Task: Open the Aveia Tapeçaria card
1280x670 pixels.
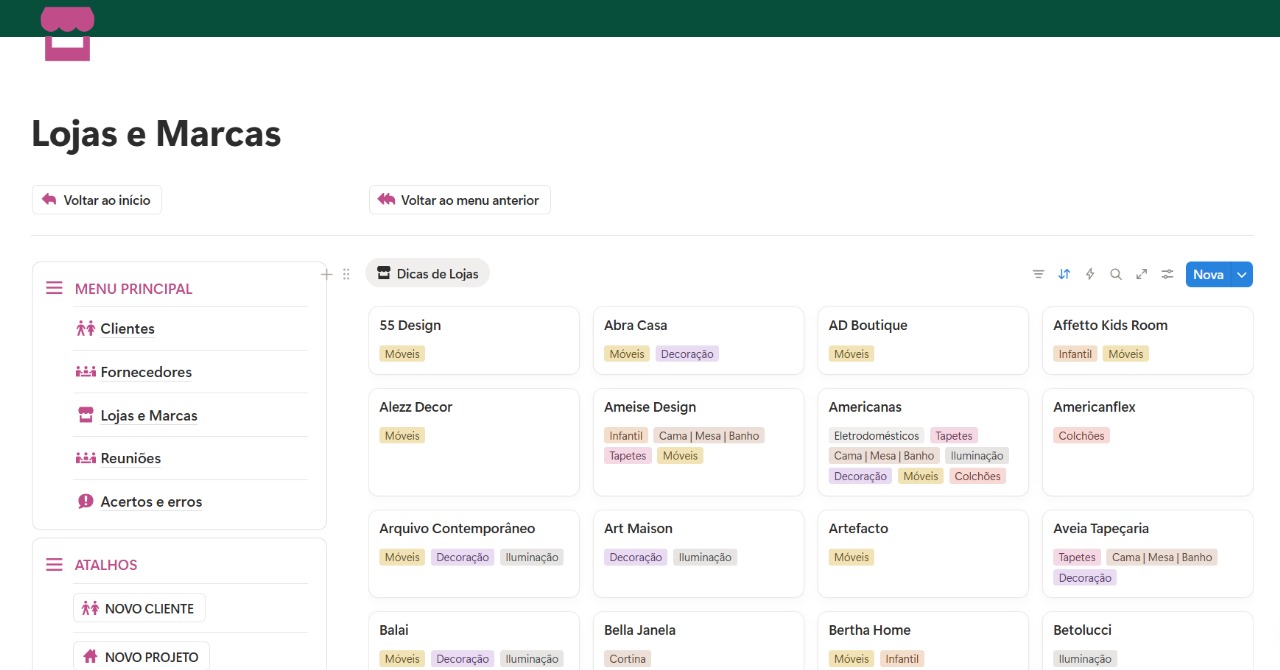Action: pos(1148,554)
